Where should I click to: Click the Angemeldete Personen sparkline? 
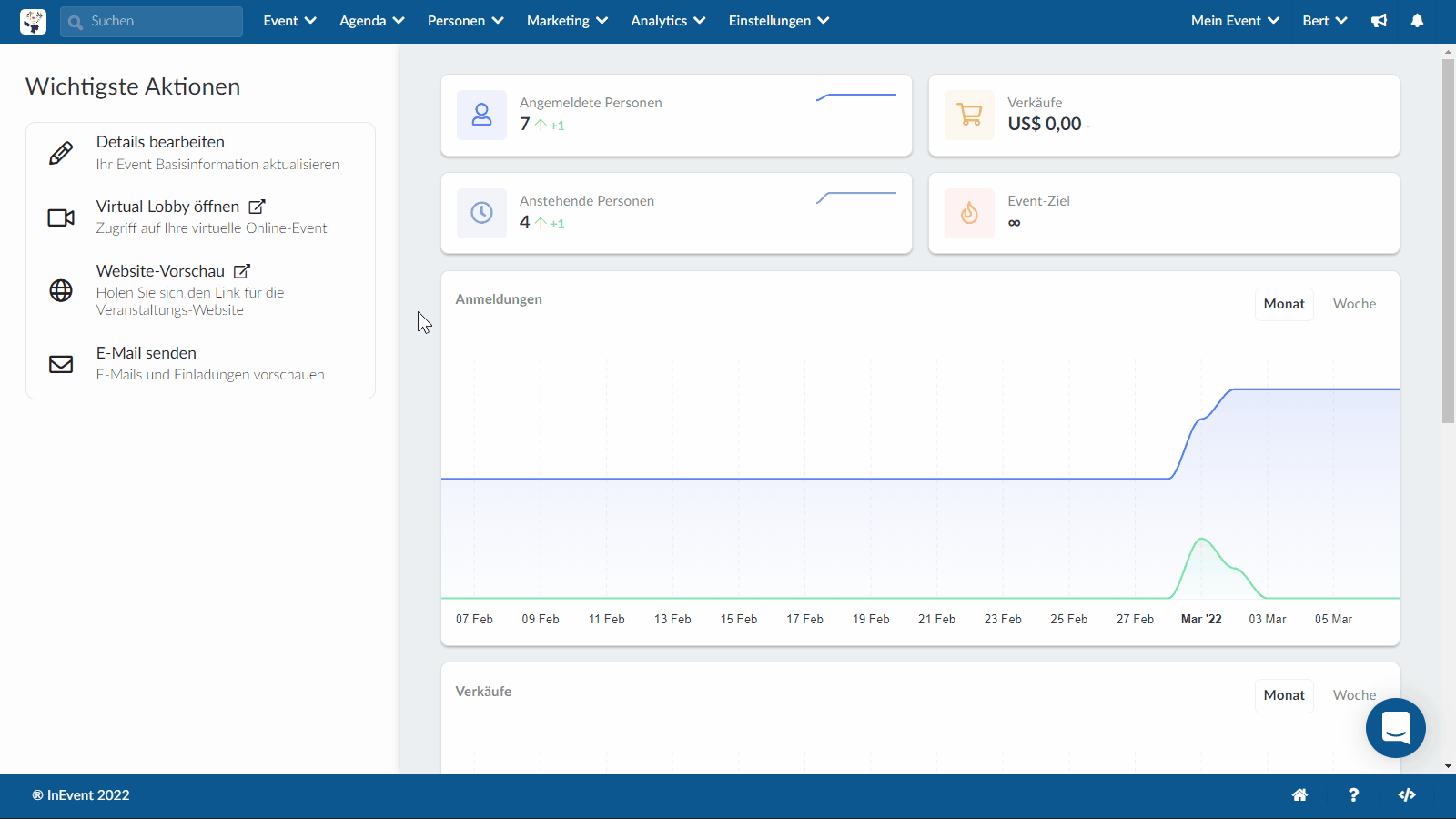(x=855, y=96)
